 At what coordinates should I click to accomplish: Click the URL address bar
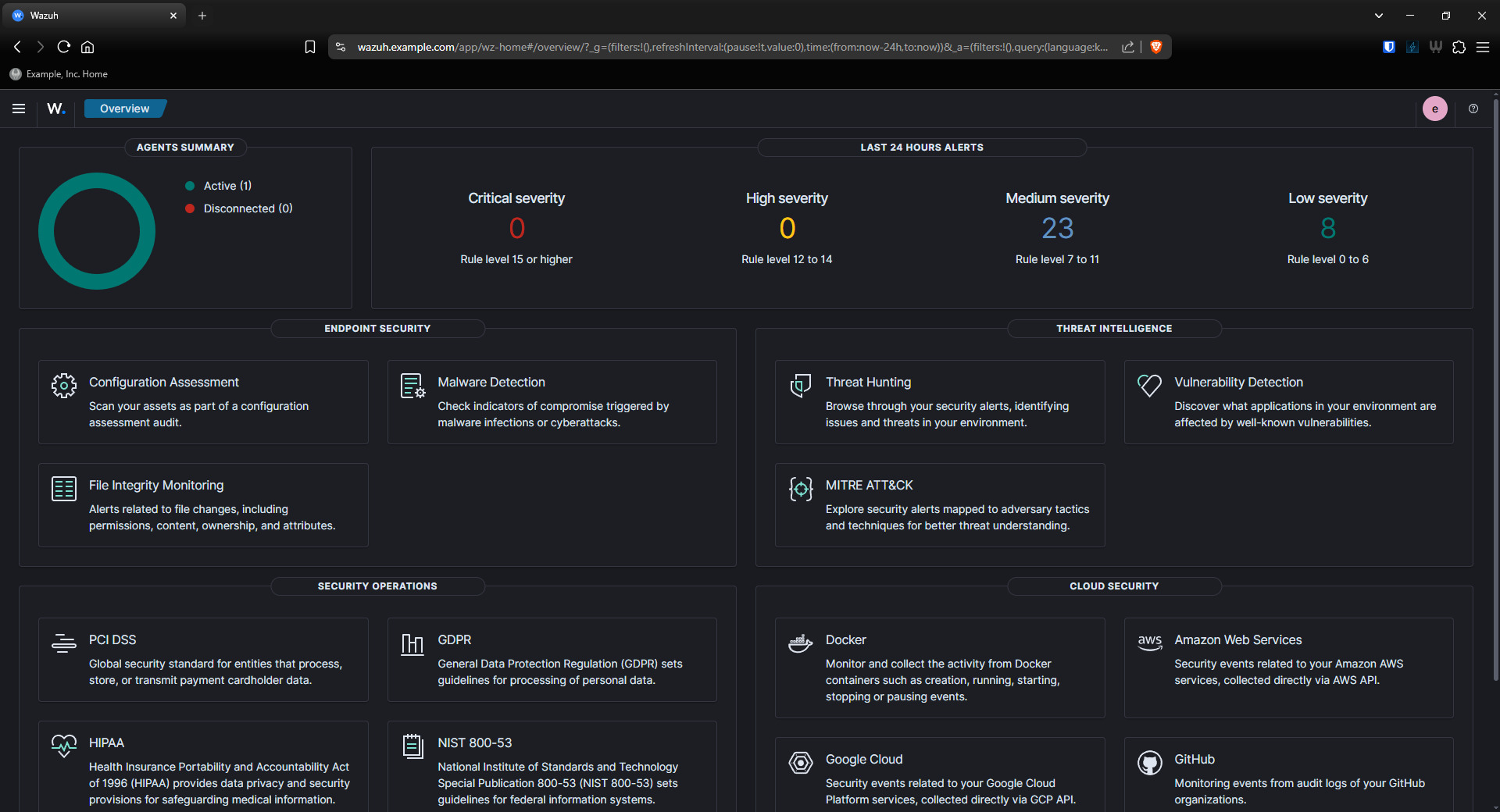(731, 47)
